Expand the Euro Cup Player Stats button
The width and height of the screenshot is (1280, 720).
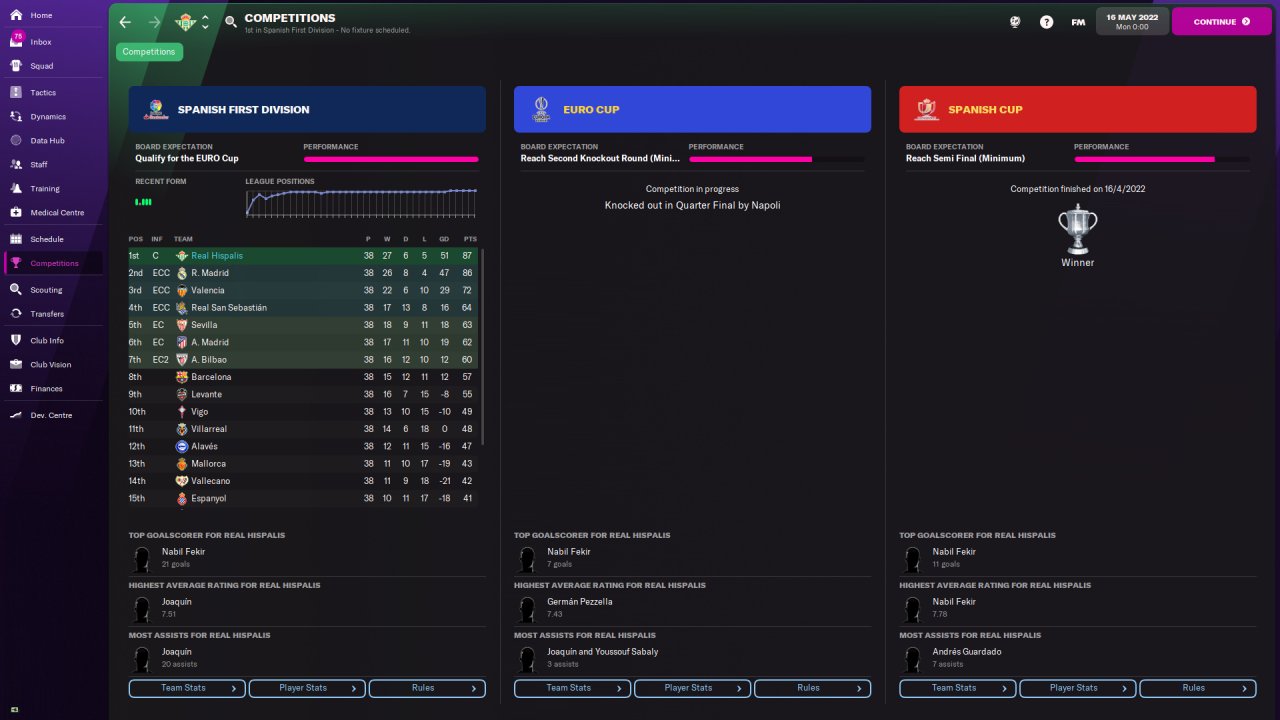pos(693,688)
